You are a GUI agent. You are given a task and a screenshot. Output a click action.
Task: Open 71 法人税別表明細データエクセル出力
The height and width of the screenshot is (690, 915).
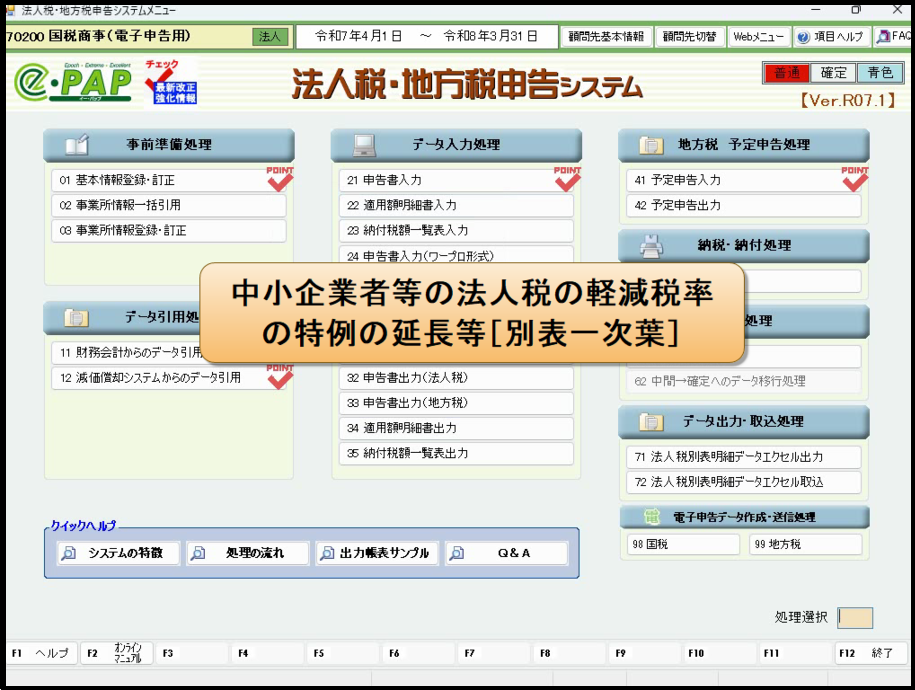pos(744,457)
